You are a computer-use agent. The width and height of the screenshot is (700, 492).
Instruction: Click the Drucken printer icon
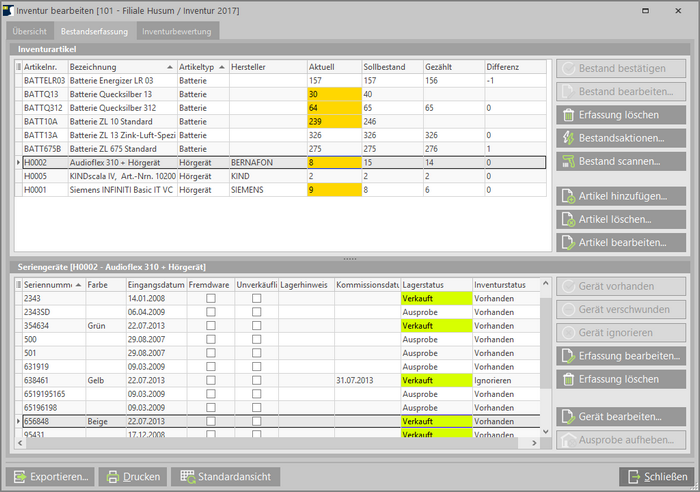(115, 477)
